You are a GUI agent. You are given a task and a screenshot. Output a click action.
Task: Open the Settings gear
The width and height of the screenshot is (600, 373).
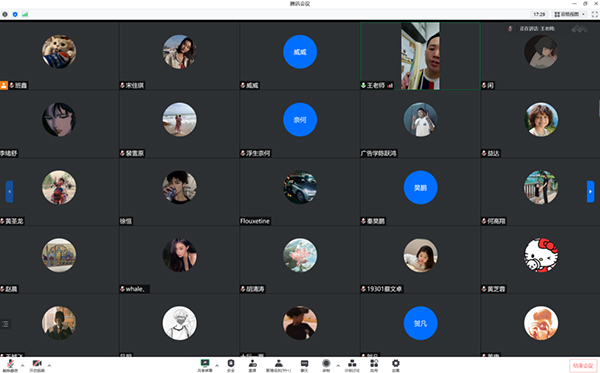tap(396, 365)
